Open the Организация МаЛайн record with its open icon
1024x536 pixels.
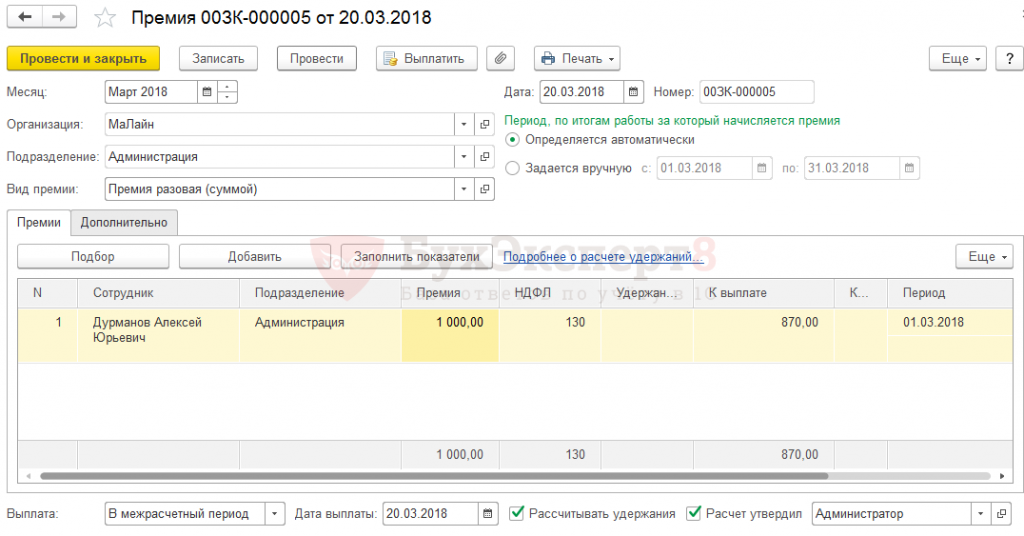click(x=485, y=124)
